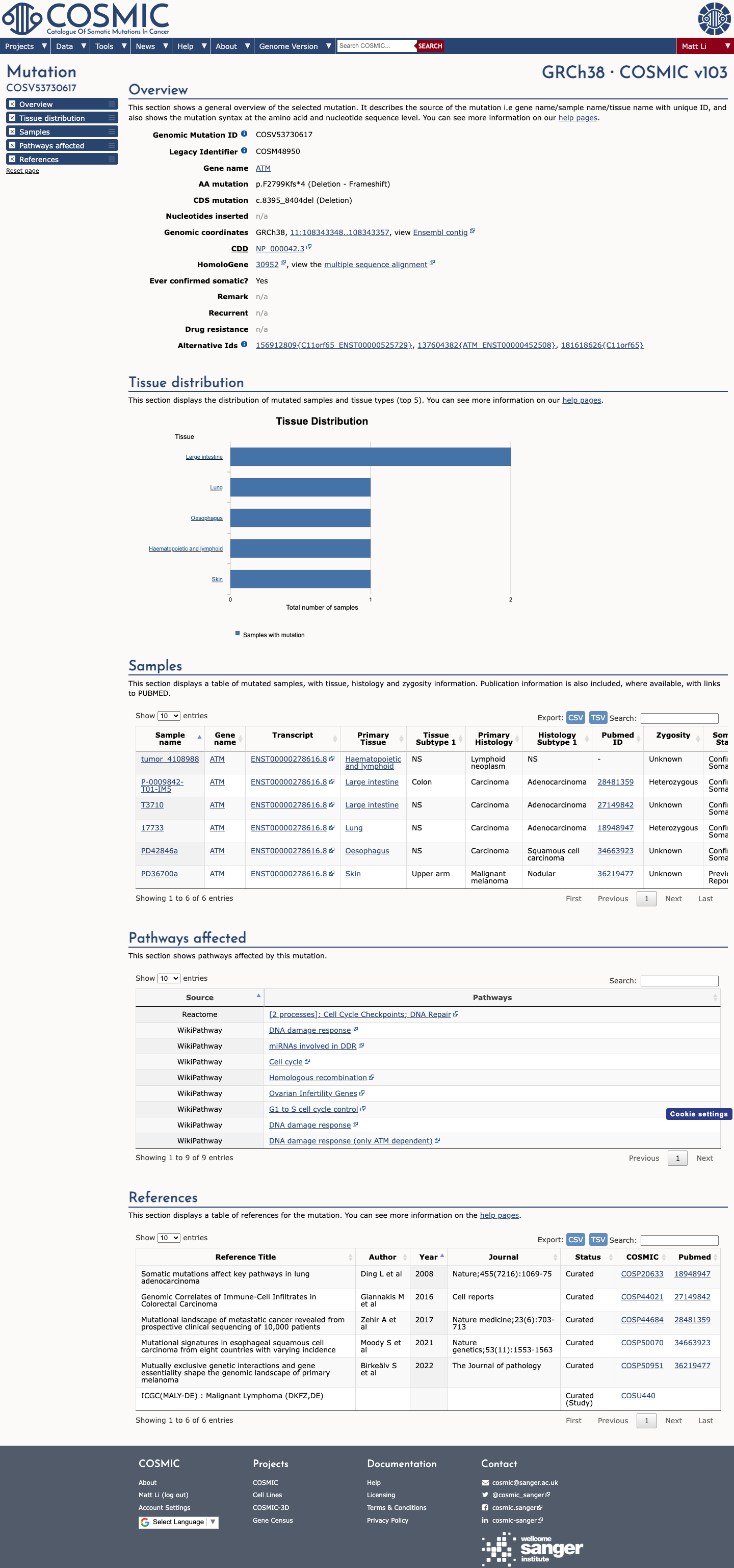This screenshot has height=1568, width=734.
Task: Click the Wellcome Sanger Institute footer logo
Action: (533, 1549)
